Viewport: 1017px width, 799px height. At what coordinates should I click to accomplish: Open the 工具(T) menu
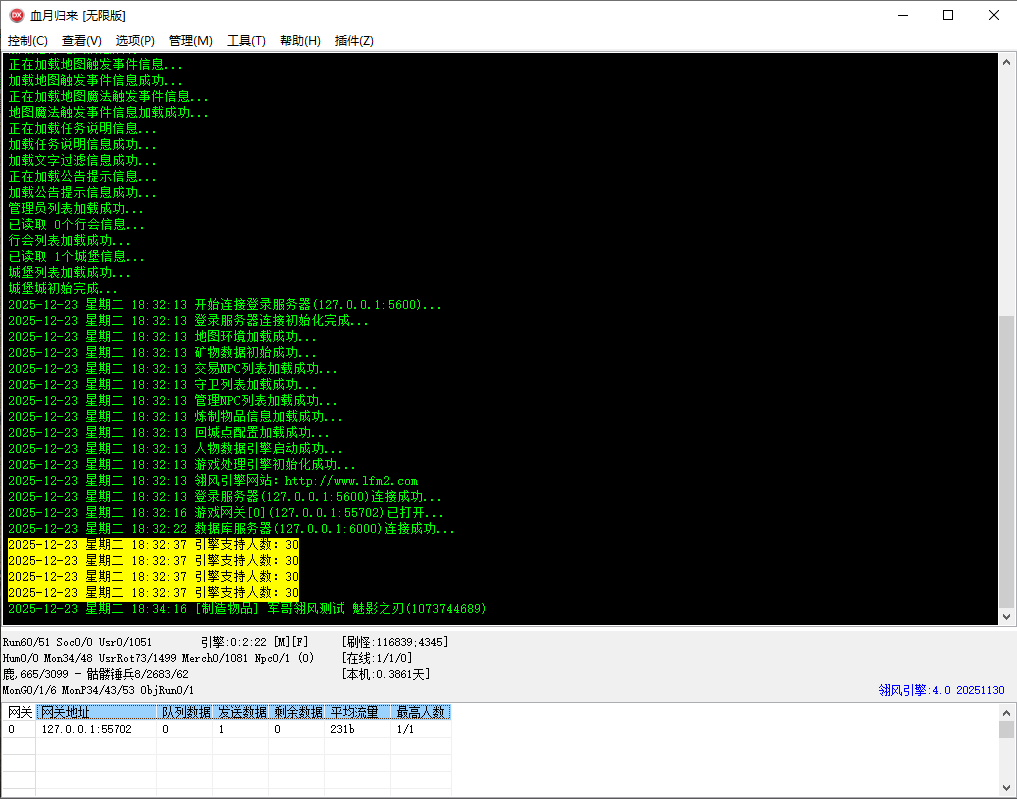(x=246, y=41)
